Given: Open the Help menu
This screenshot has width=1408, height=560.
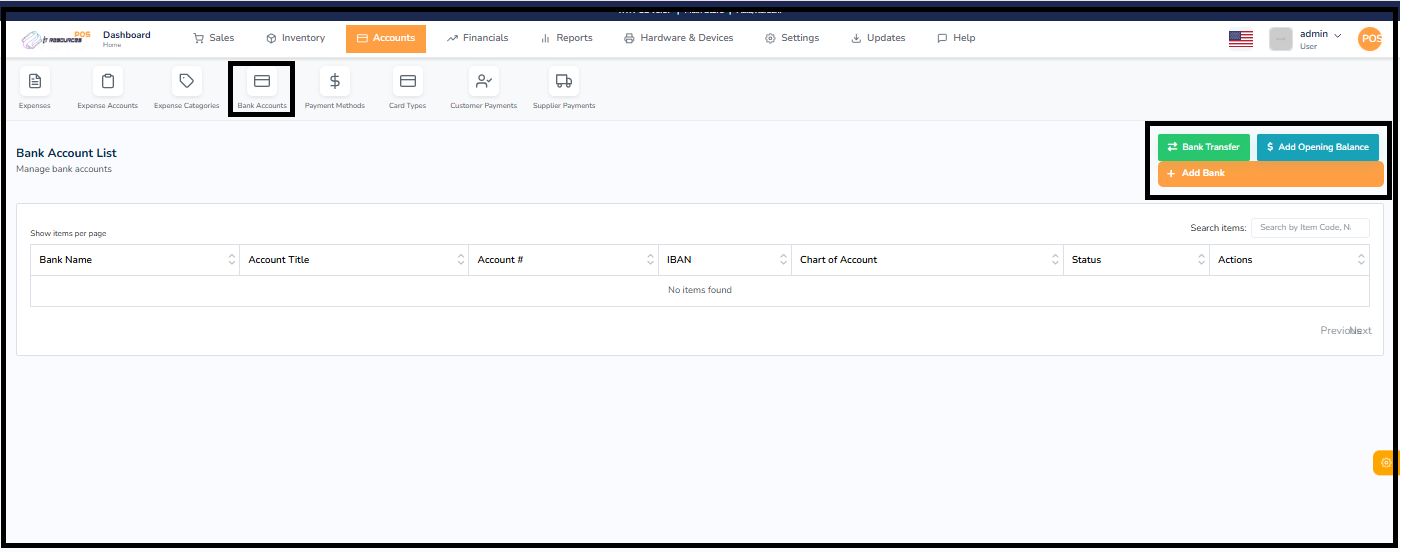Looking at the screenshot, I should click(956, 38).
